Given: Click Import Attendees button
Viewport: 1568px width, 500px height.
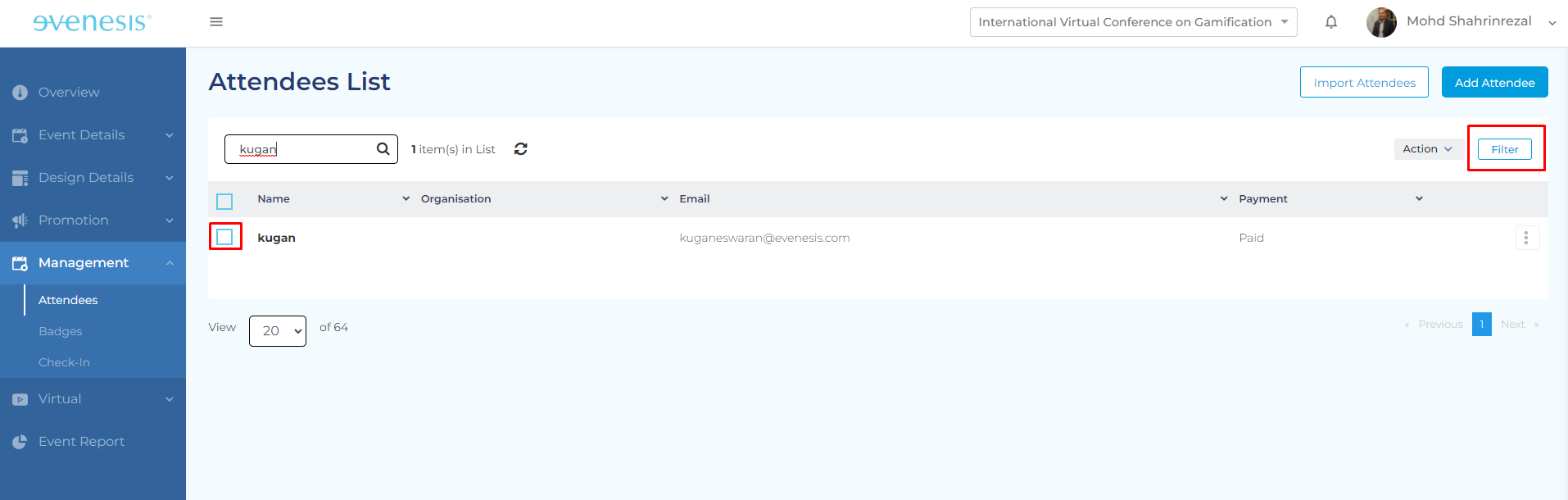Looking at the screenshot, I should 1364,82.
